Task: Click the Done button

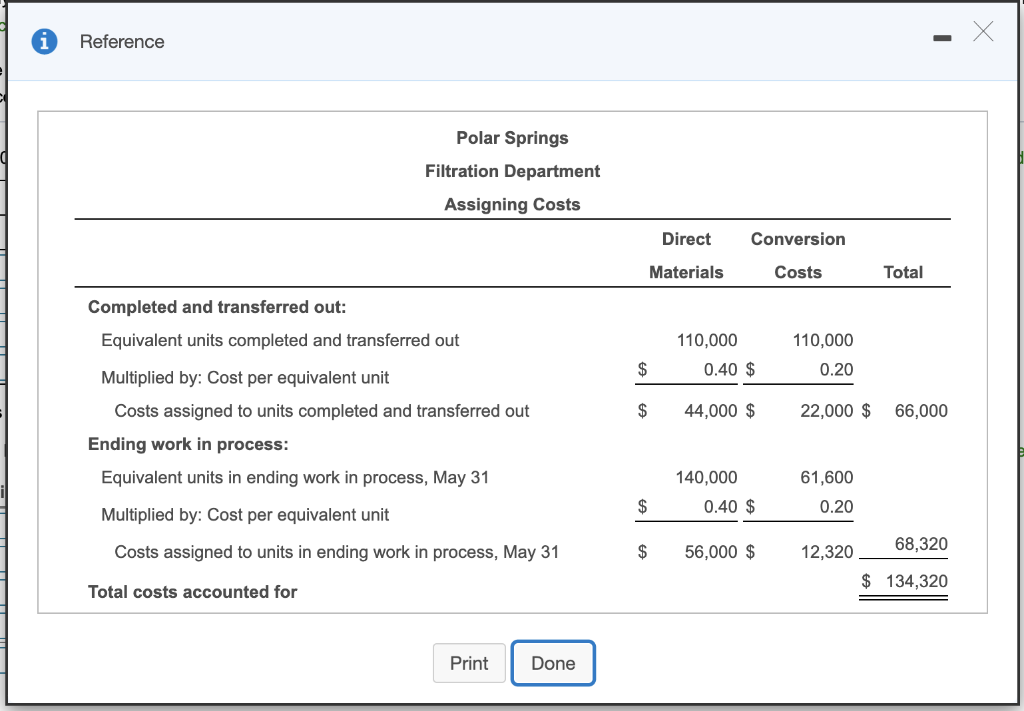Action: coord(553,663)
